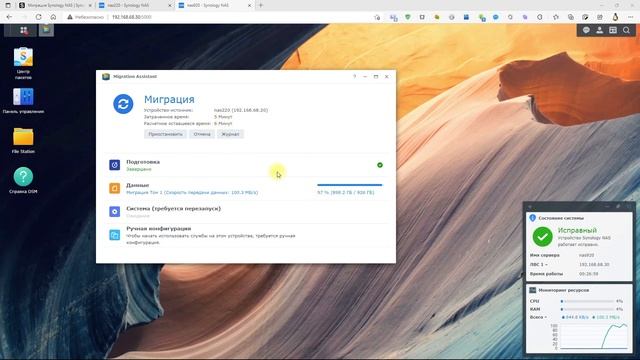
Task: Click the green completed check next to Preparation
Action: pos(380,165)
